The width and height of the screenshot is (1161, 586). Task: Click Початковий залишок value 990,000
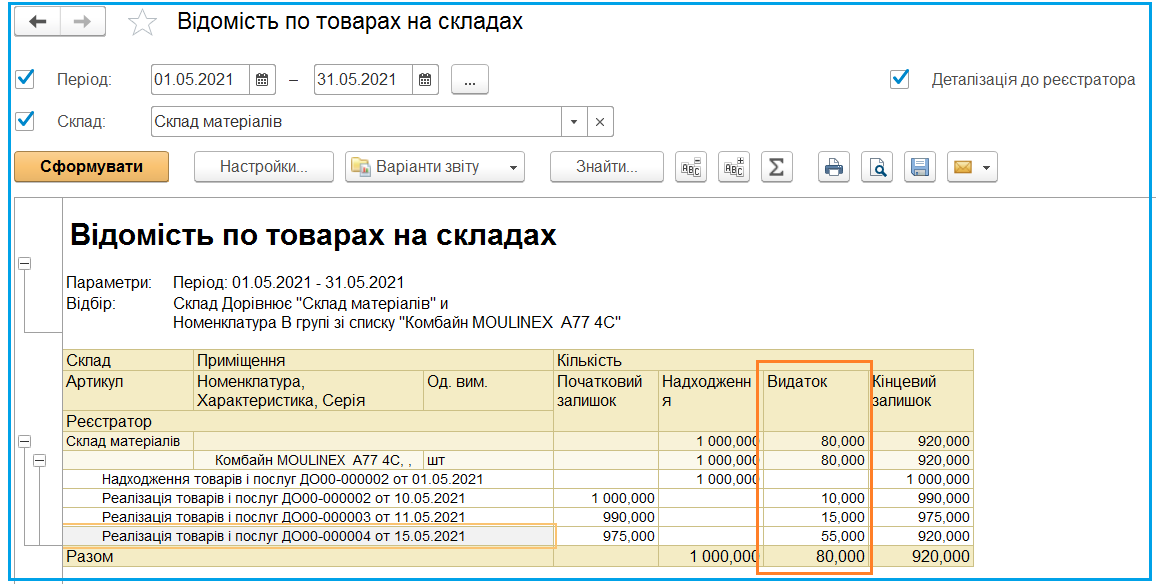tap(606, 517)
